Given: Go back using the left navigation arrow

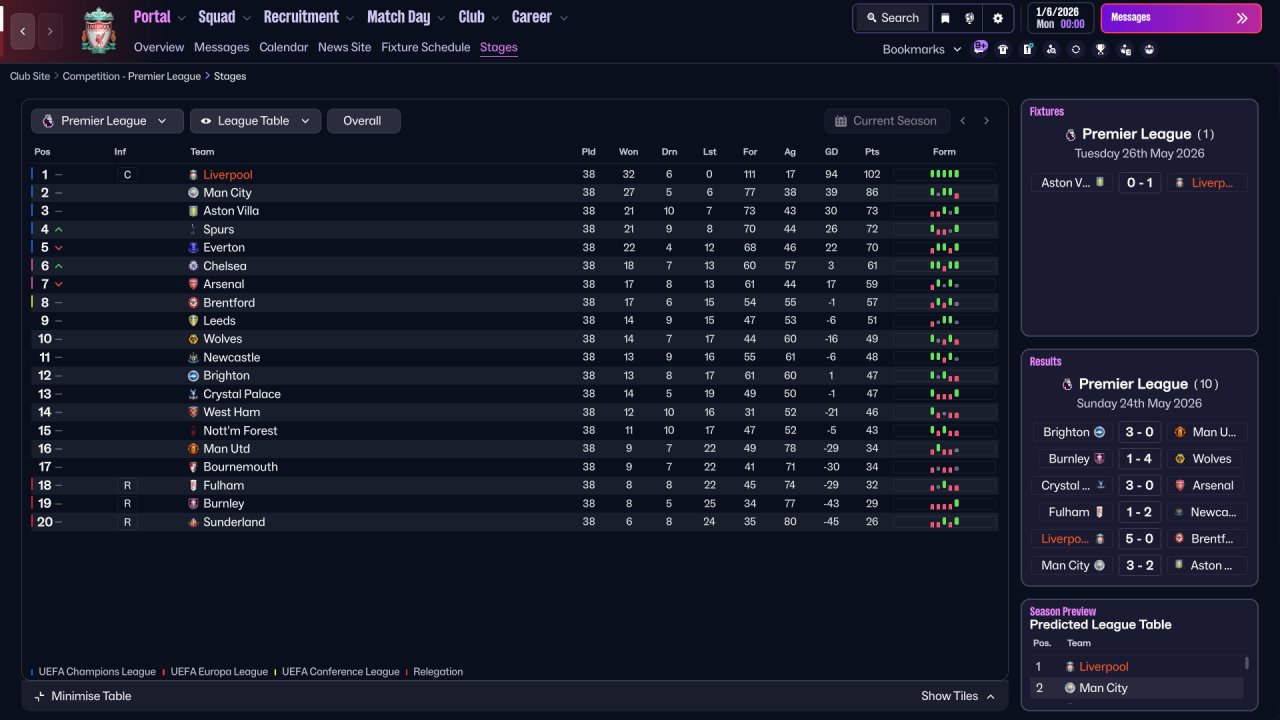Looking at the screenshot, I should [23, 31].
